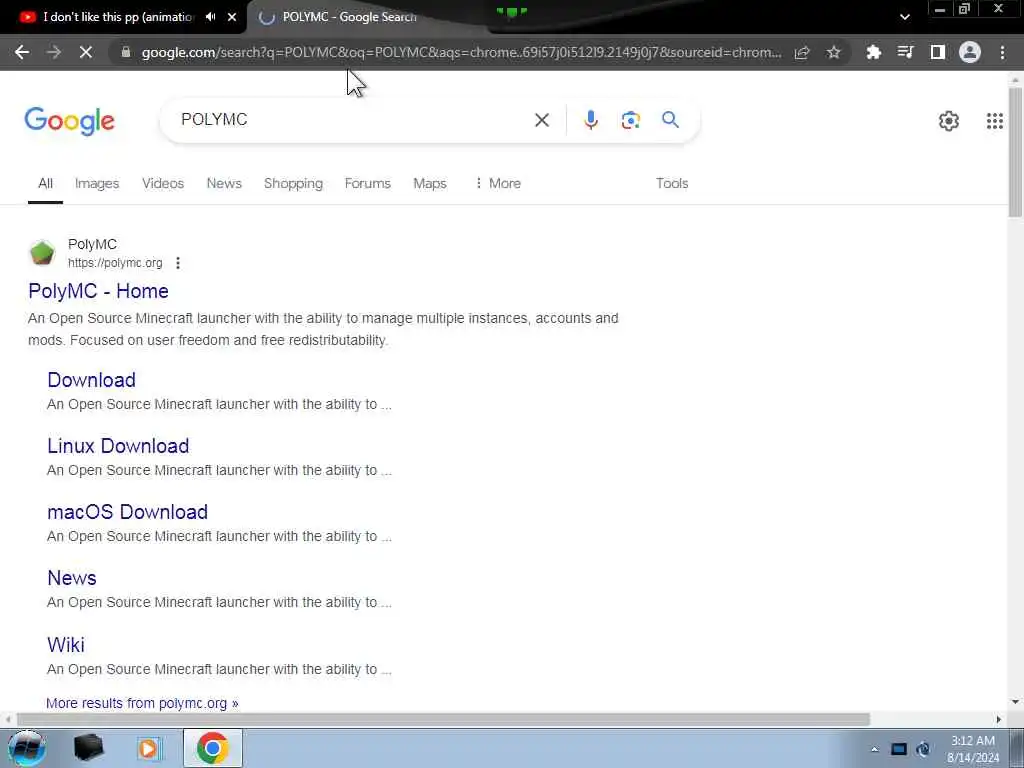Viewport: 1024px width, 768px height.
Task: Open the Google apps grid
Action: [x=994, y=121]
